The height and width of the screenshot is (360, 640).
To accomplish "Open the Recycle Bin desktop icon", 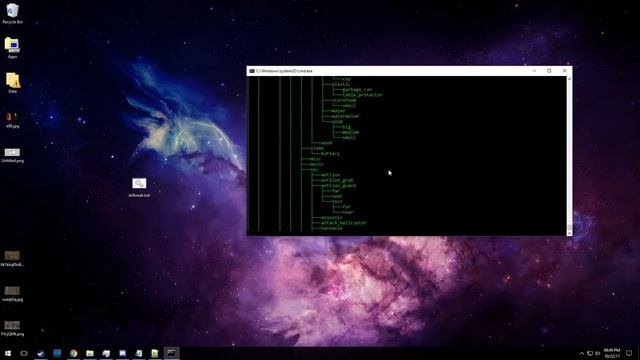I will tap(12, 13).
